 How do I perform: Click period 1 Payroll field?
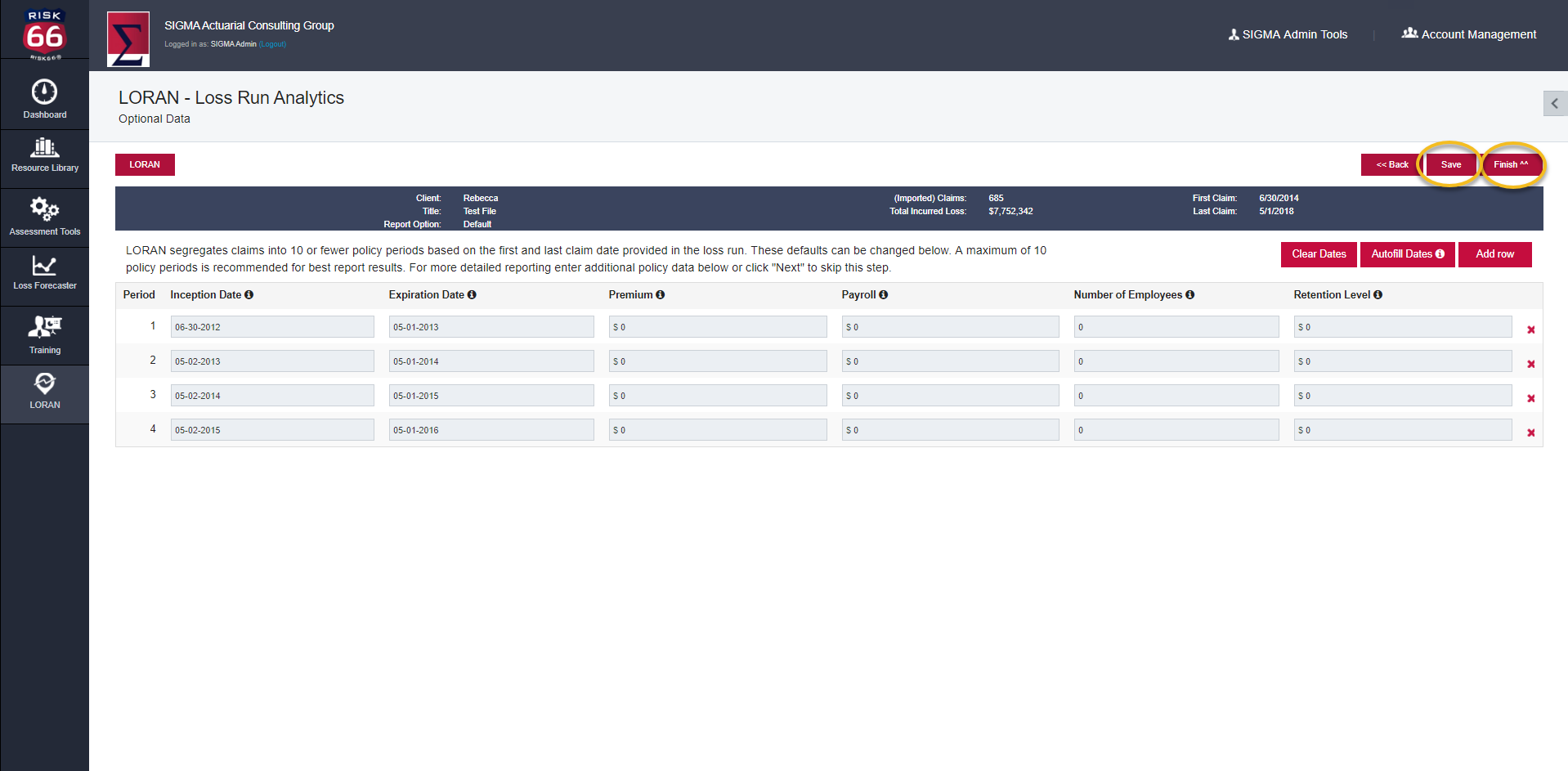tap(951, 327)
